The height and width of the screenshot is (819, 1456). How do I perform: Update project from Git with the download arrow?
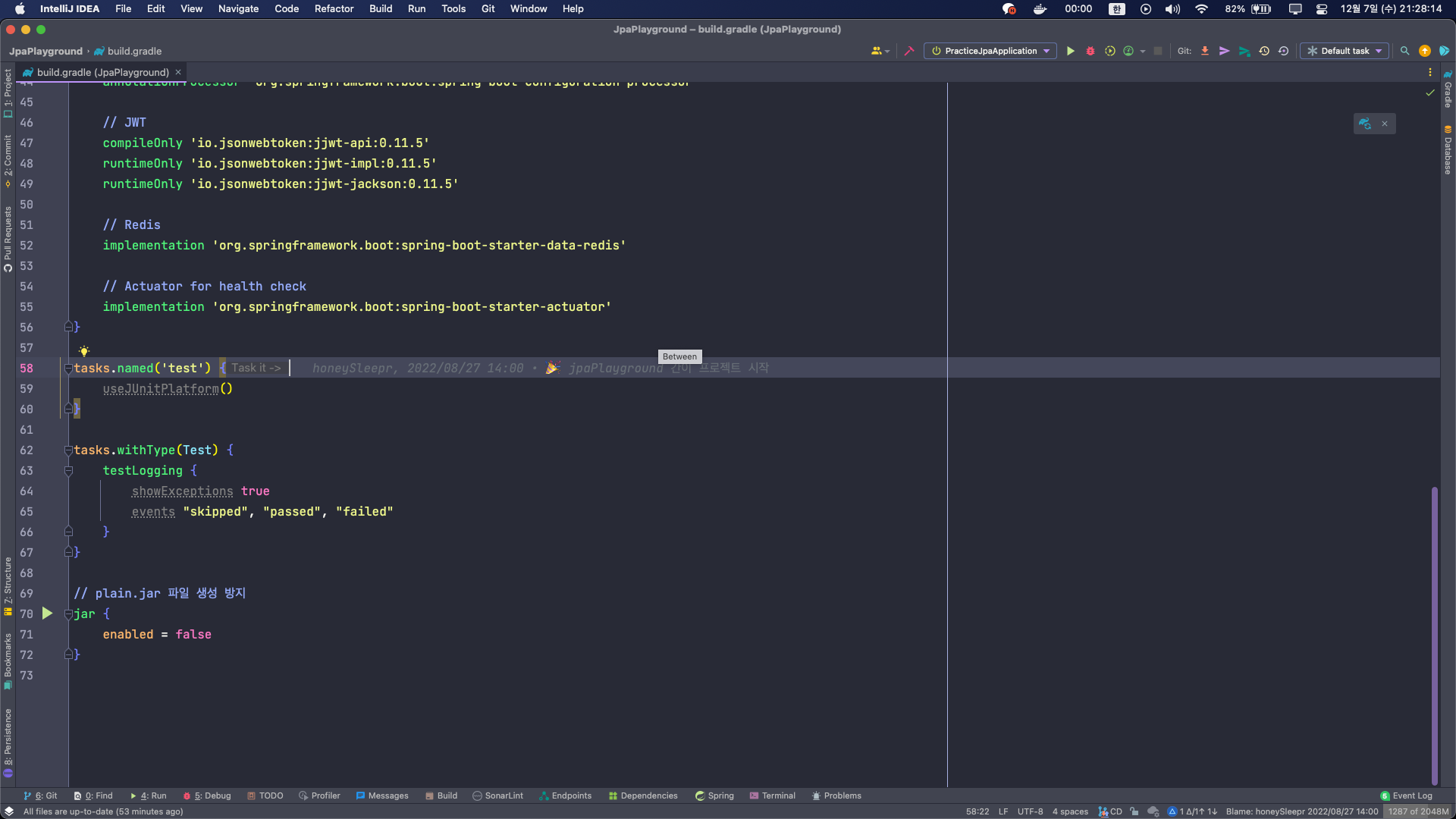coord(1205,51)
